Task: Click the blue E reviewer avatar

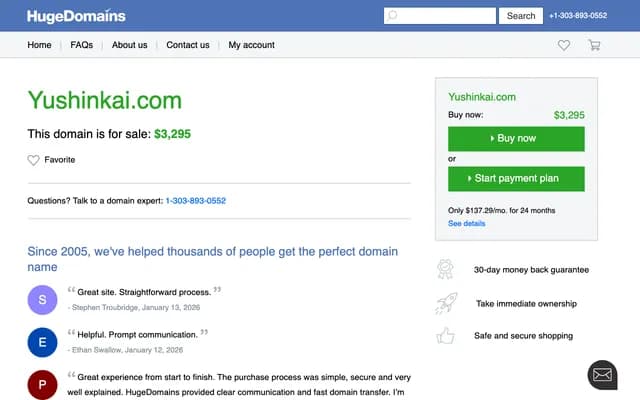Action: pyautogui.click(x=42, y=341)
